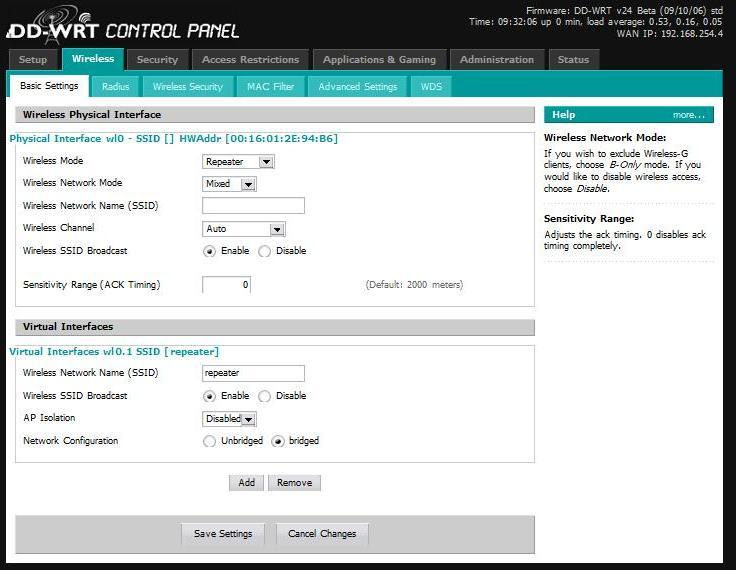Screen dimensions: 736x570
Task: Disable SSID broadcast for virtual interface wl0.1
Action: (x=265, y=396)
